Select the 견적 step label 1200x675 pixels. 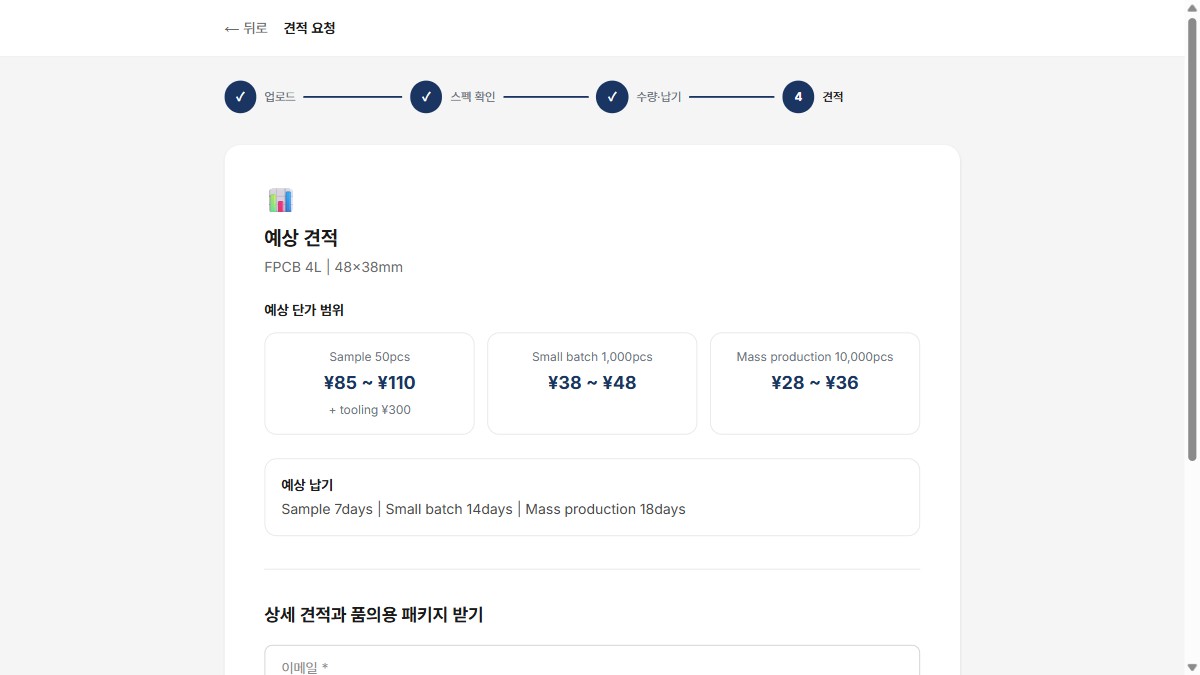coord(833,97)
